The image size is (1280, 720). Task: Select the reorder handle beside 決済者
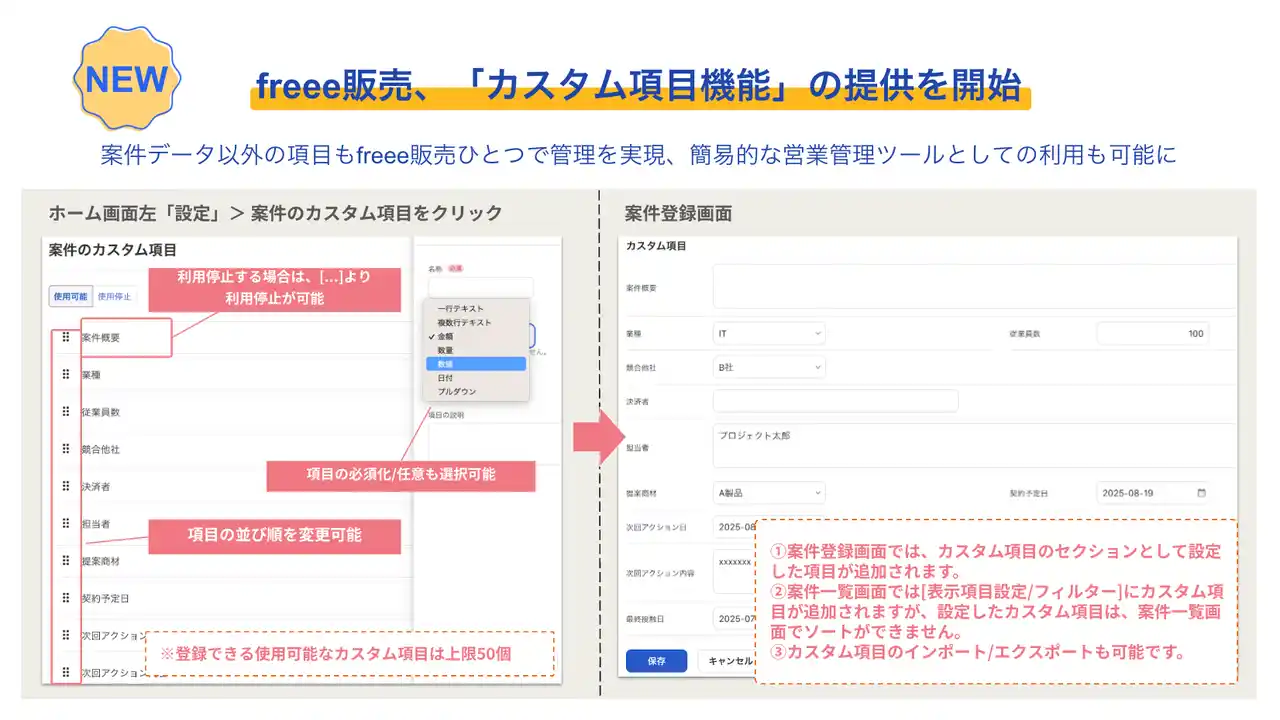(66, 483)
